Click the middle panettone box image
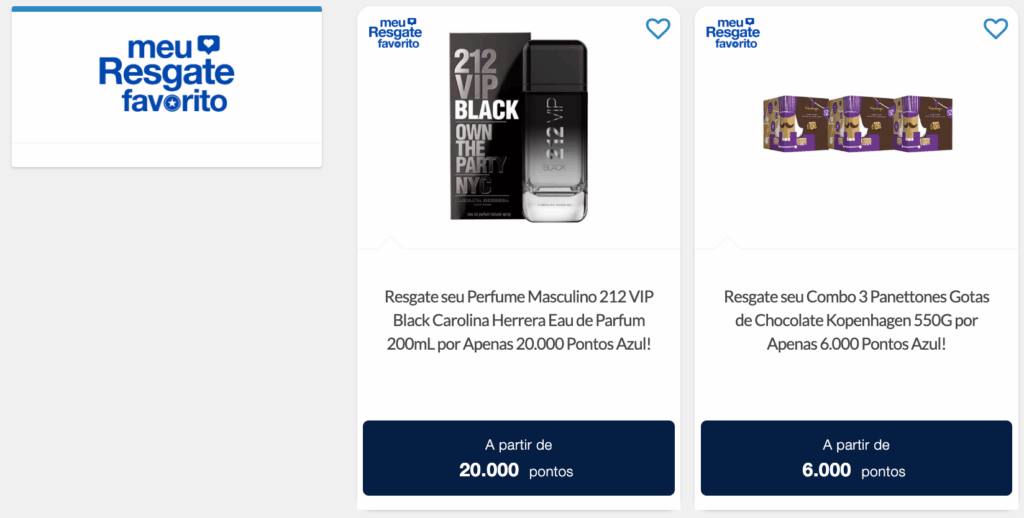Viewport: 1024px width, 518px height. (x=860, y=123)
